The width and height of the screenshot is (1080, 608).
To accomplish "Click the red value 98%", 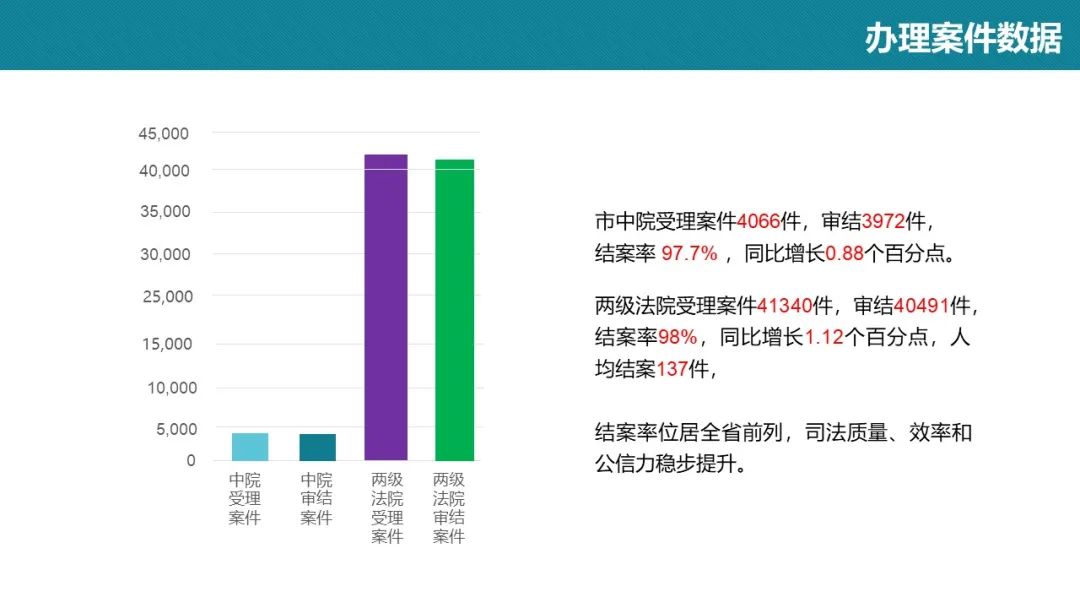I will 678,337.
